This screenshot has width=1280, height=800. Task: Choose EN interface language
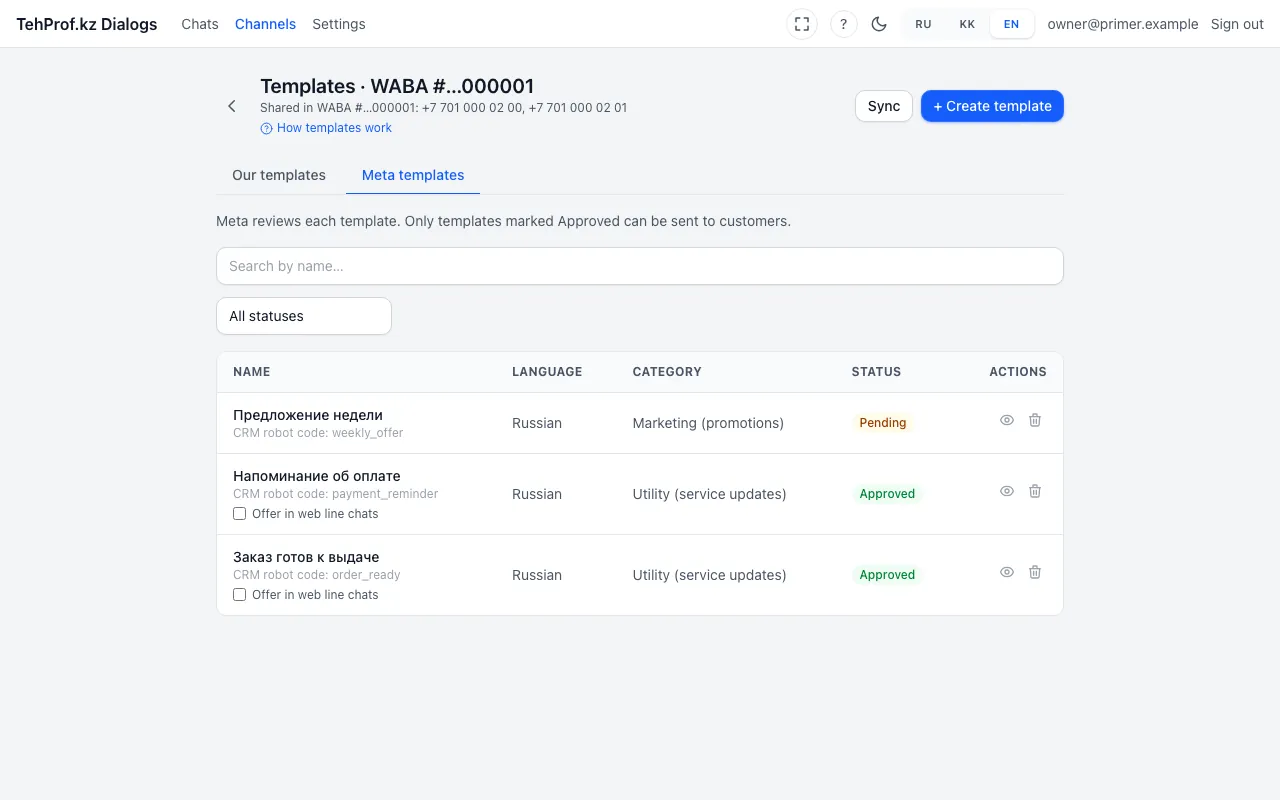click(1012, 24)
